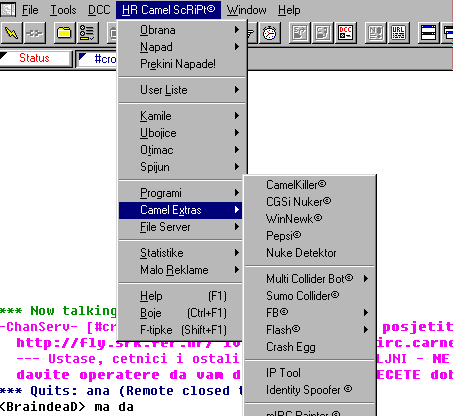Image resolution: width=453 pixels, height=416 pixels.
Task: Click the clock timer toolbar icon
Action: 269,33
